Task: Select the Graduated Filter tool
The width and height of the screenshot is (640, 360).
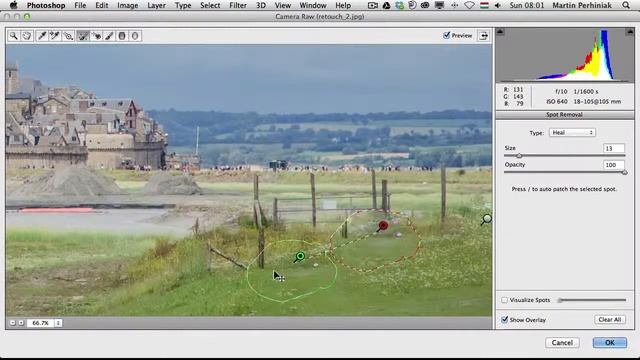Action: pos(122,36)
